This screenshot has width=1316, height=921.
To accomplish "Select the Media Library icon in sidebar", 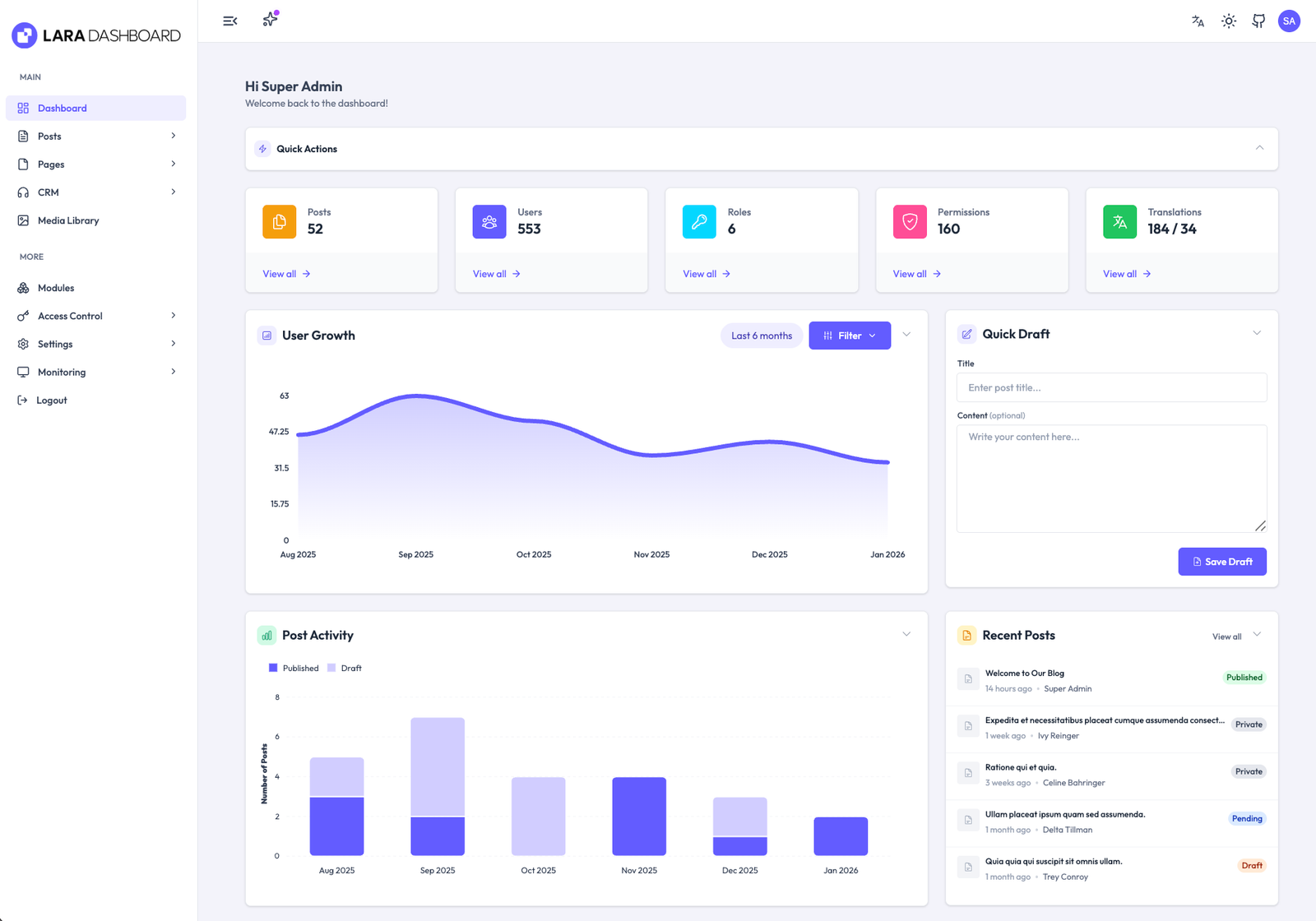I will tap(23, 220).
